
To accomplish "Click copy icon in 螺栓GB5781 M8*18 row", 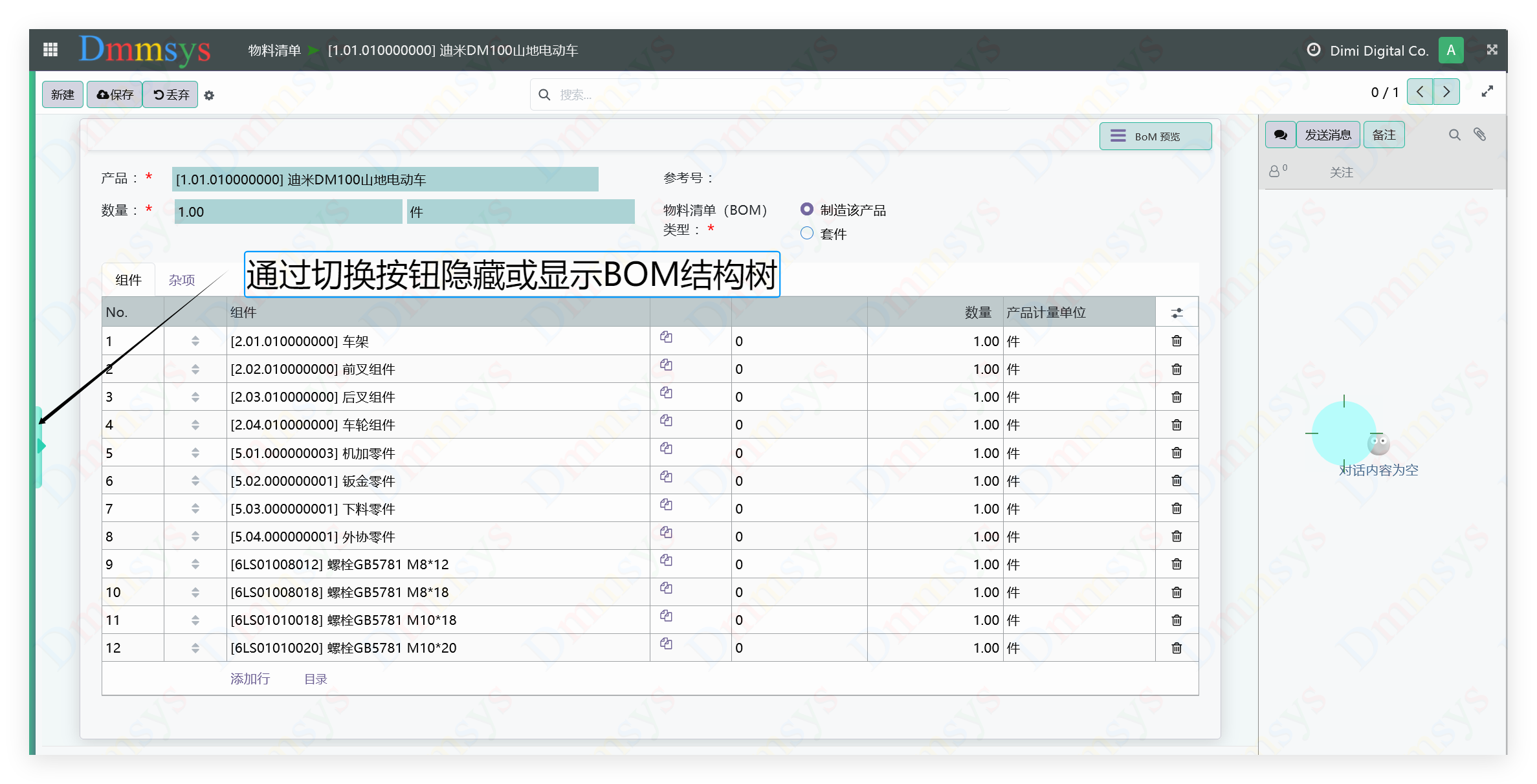I will 666,588.
